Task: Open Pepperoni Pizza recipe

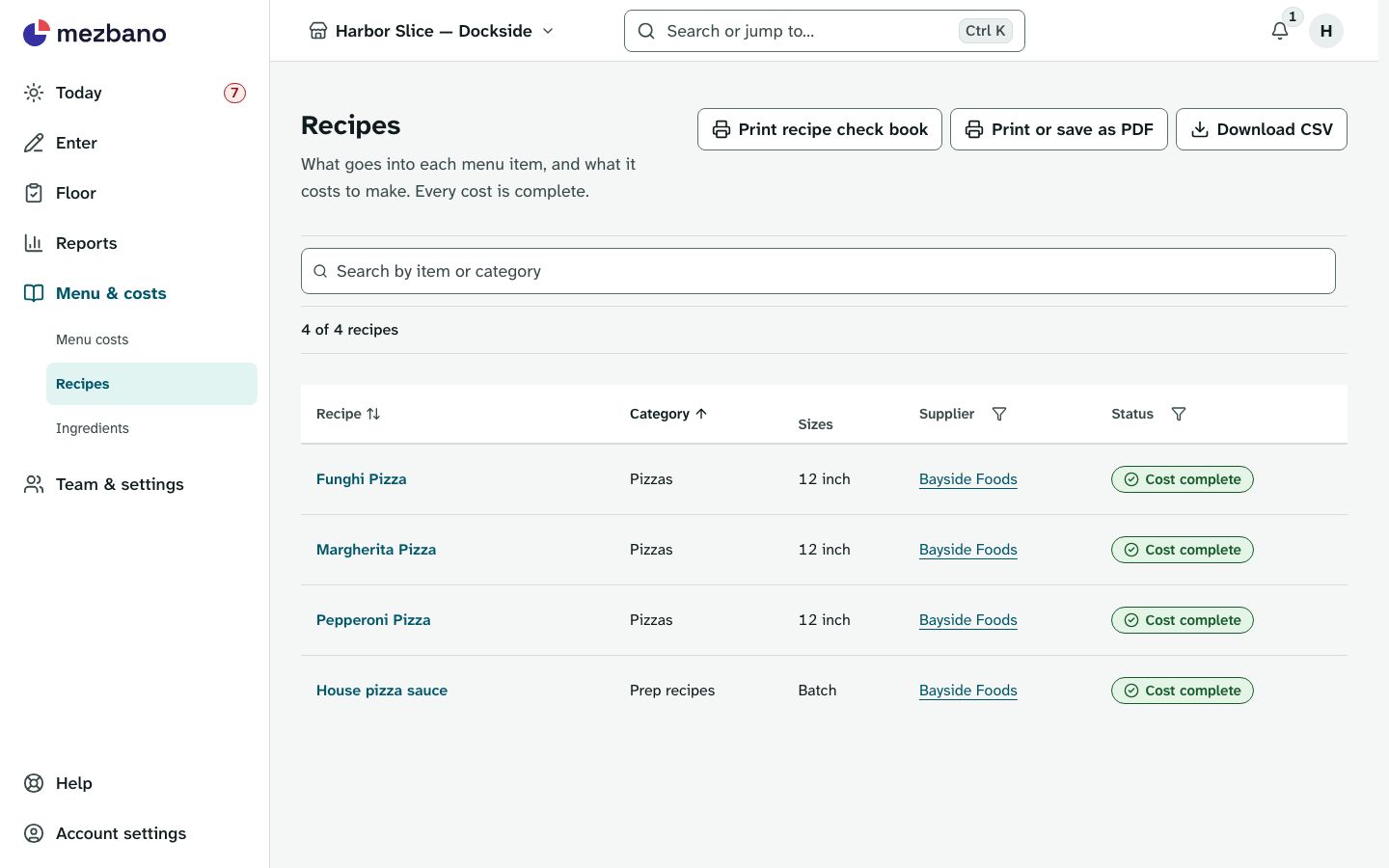Action: (x=373, y=620)
